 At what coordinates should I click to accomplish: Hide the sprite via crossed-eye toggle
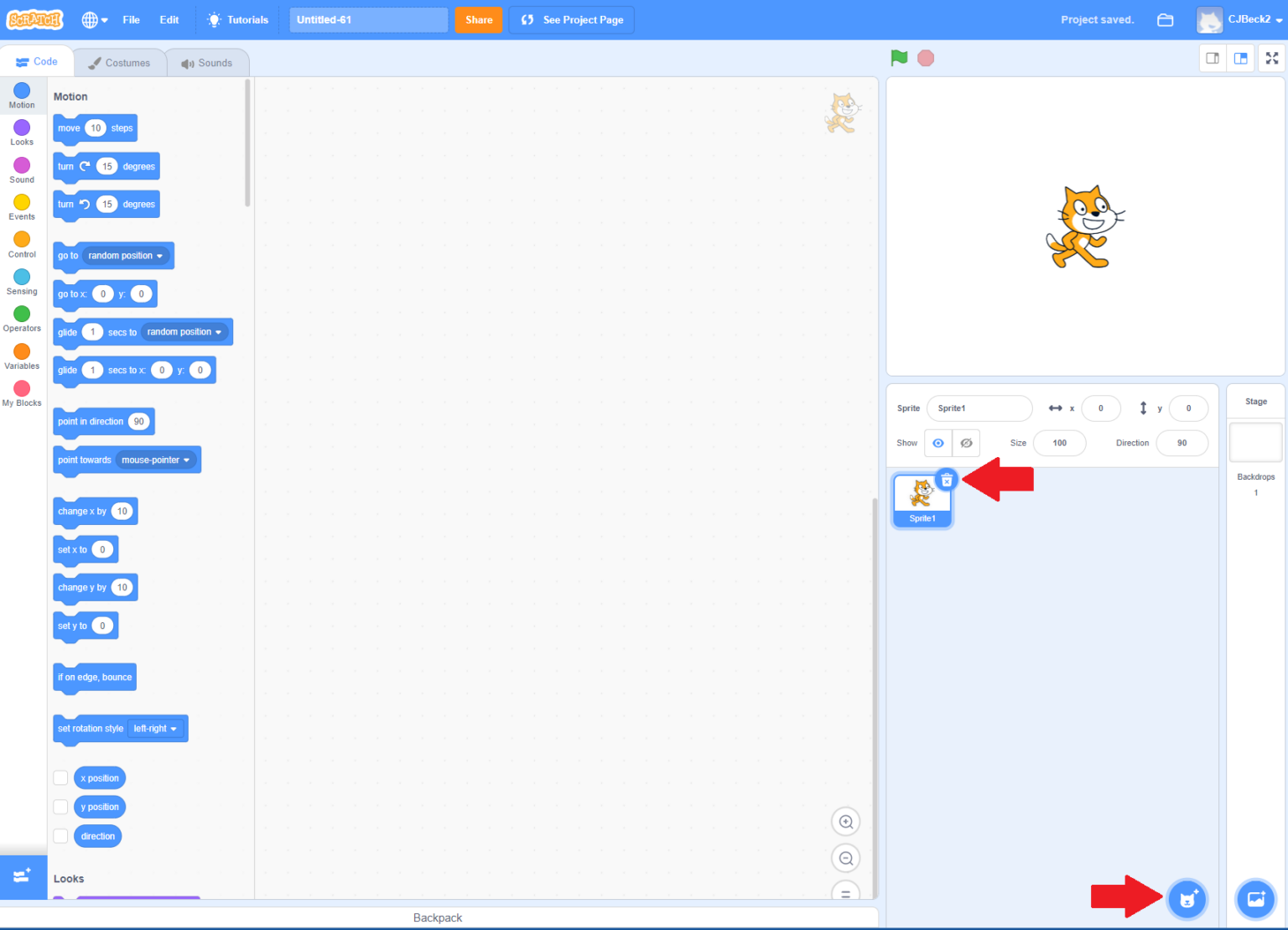[x=966, y=443]
